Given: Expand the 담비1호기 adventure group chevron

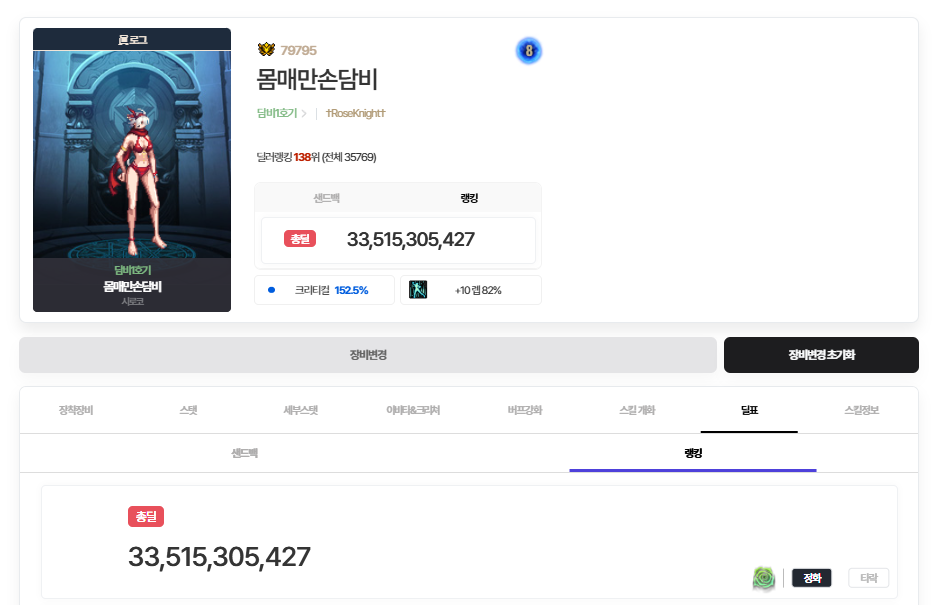Looking at the screenshot, I should (x=304, y=114).
